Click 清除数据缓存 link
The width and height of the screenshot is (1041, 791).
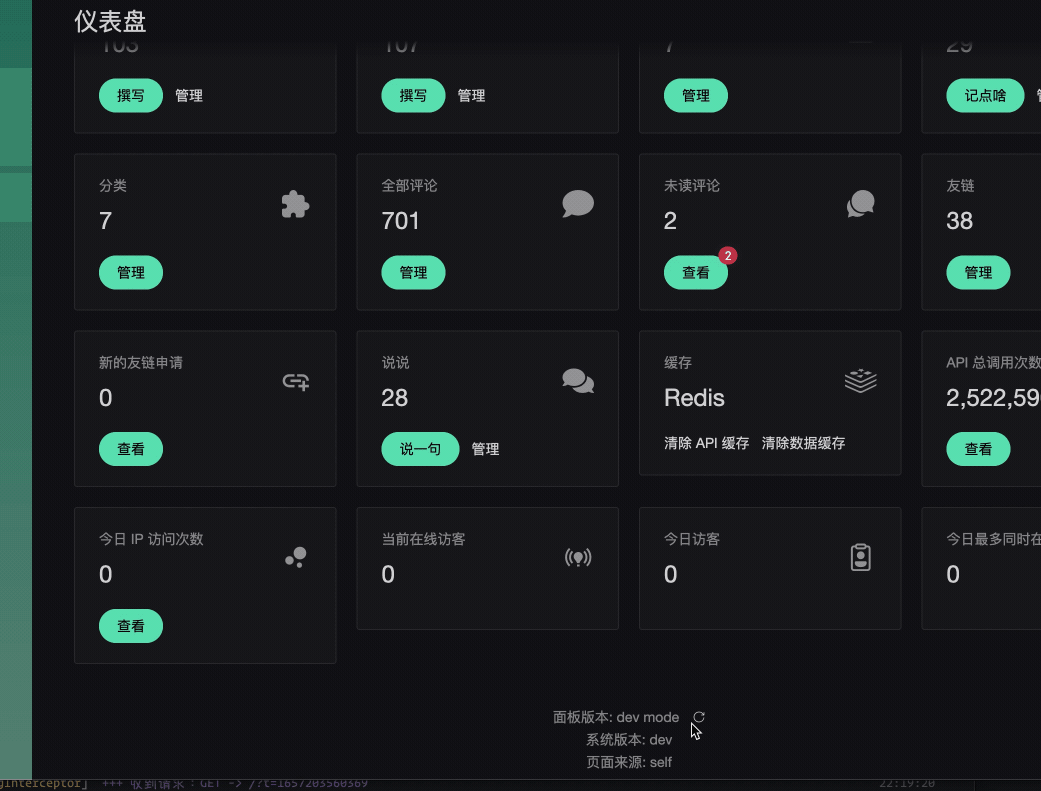coord(803,443)
